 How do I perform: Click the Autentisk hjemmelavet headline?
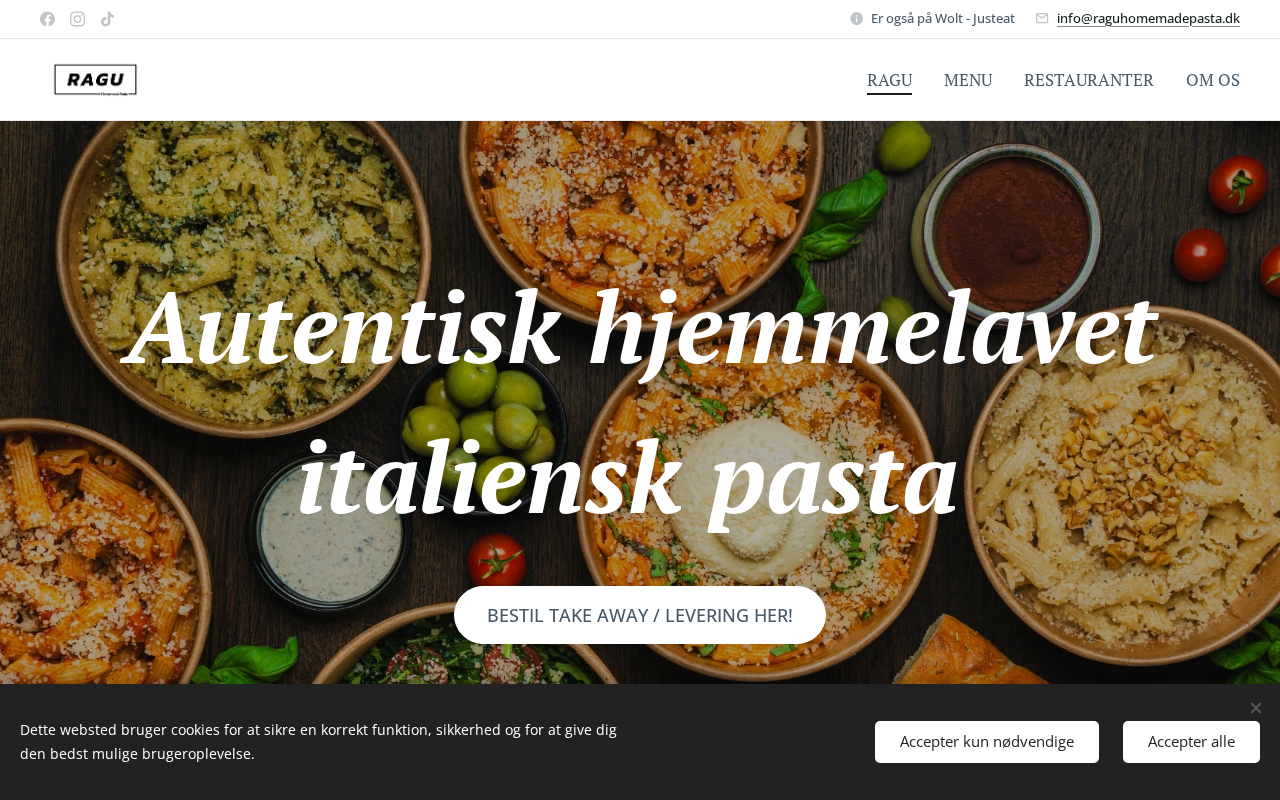pos(640,328)
